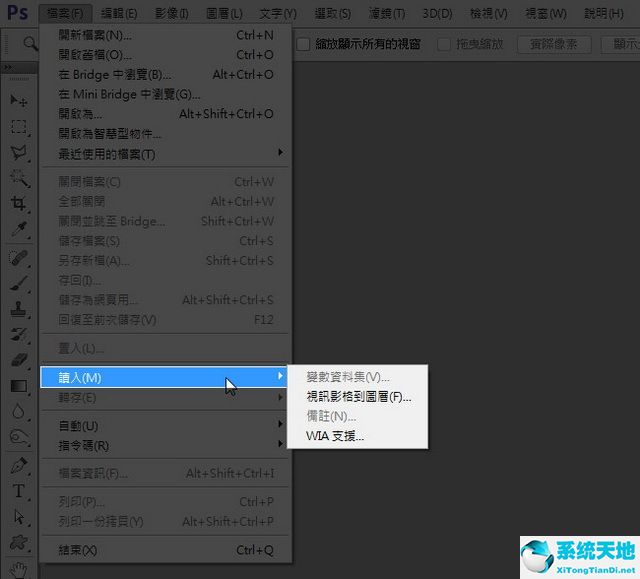
Task: Select 在 Mini Bridge 中瀏覽(G)... entry
Action: tap(166, 94)
